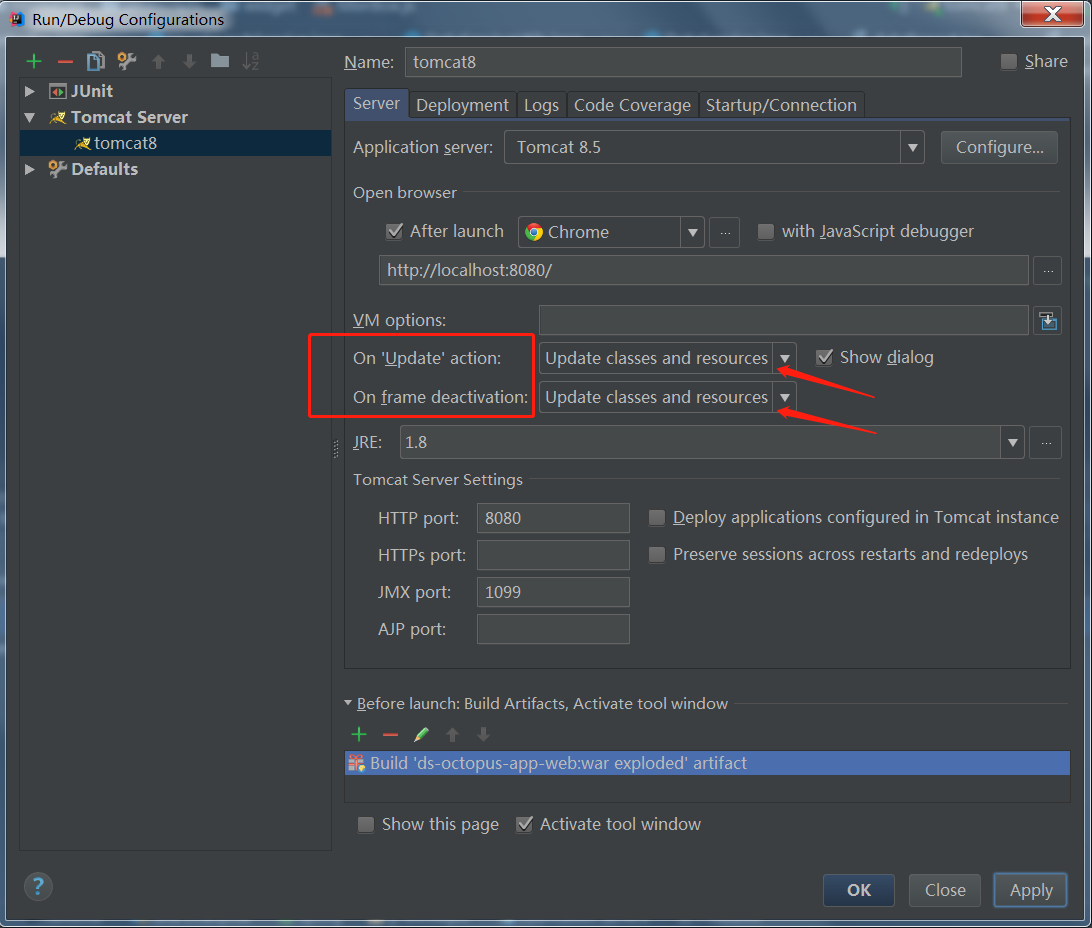Click the Close button
1092x928 pixels.
(945, 890)
